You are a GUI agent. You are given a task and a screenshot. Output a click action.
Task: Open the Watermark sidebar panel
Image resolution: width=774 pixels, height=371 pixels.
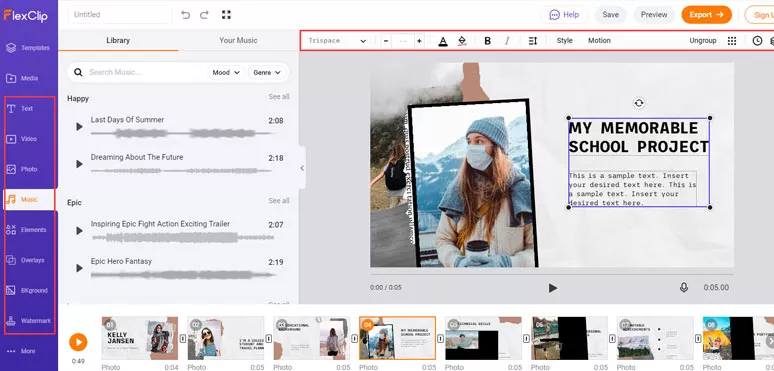click(28, 321)
